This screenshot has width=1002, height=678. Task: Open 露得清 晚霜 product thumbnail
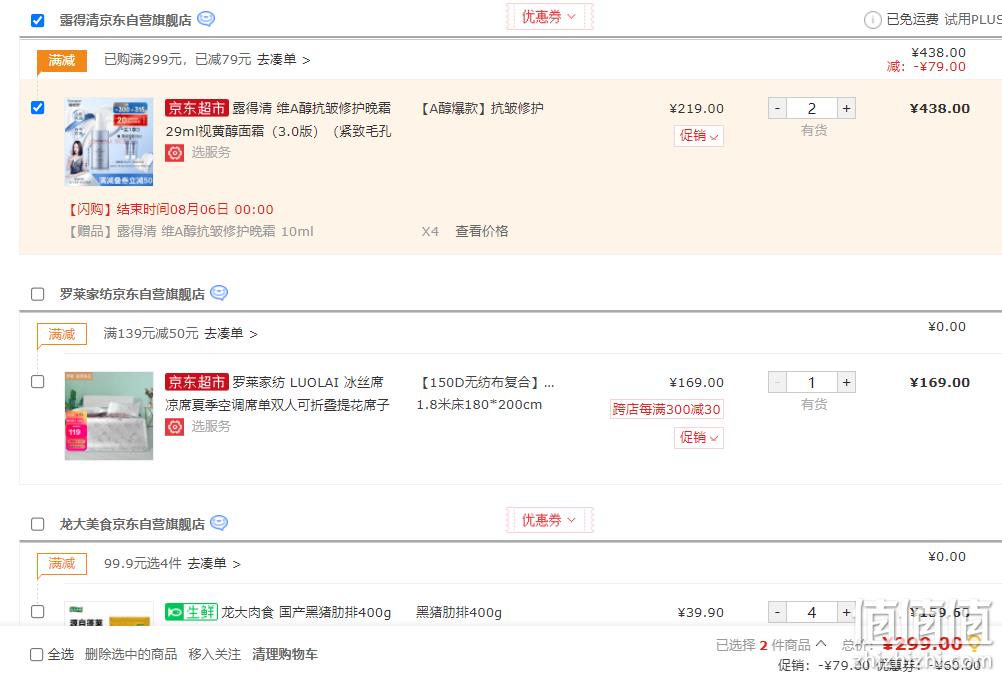(x=109, y=142)
